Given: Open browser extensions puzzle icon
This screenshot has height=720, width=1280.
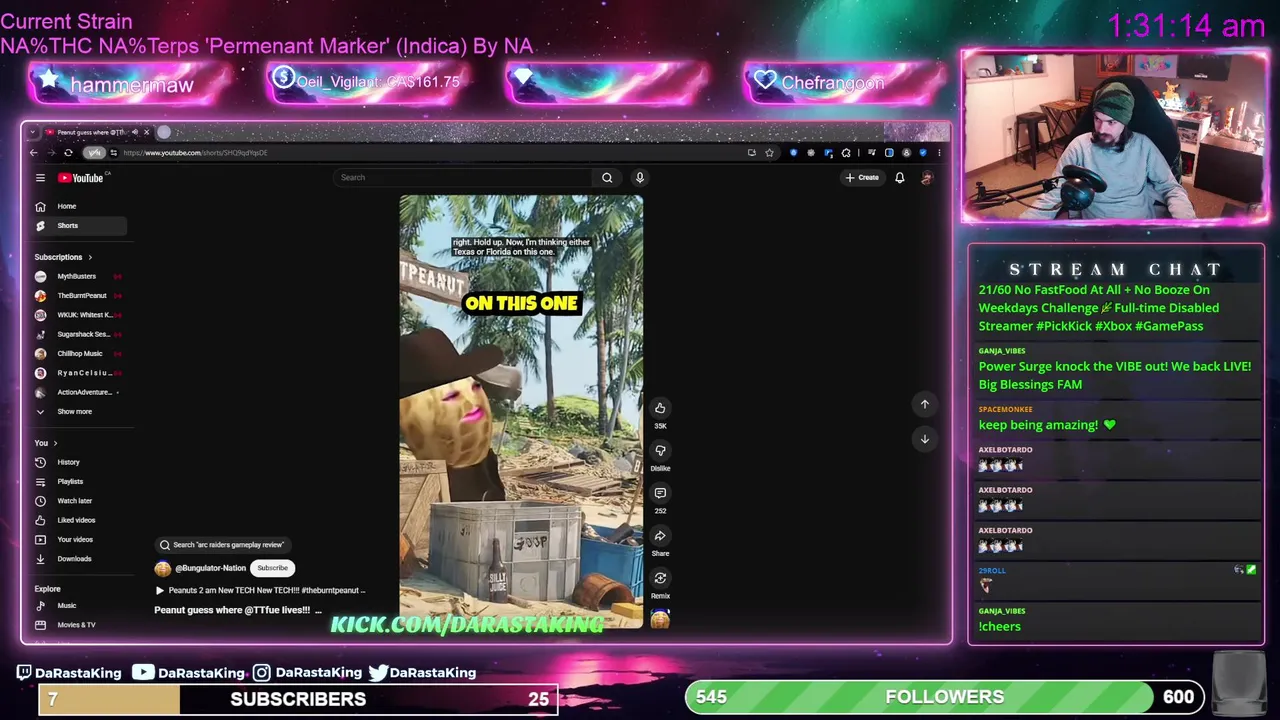Looking at the screenshot, I should pyautogui.click(x=846, y=153).
